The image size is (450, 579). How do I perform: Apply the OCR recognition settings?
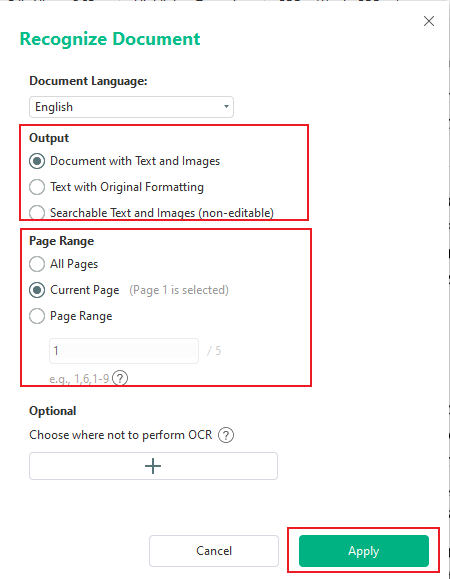click(364, 551)
